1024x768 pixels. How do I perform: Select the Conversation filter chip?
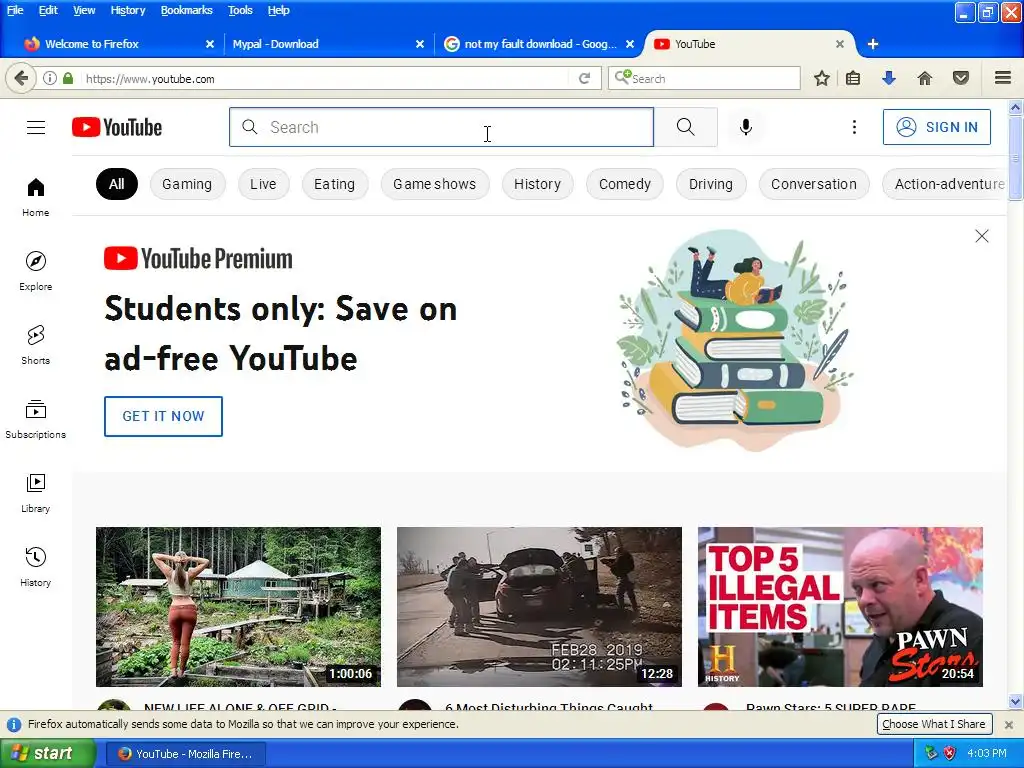814,184
